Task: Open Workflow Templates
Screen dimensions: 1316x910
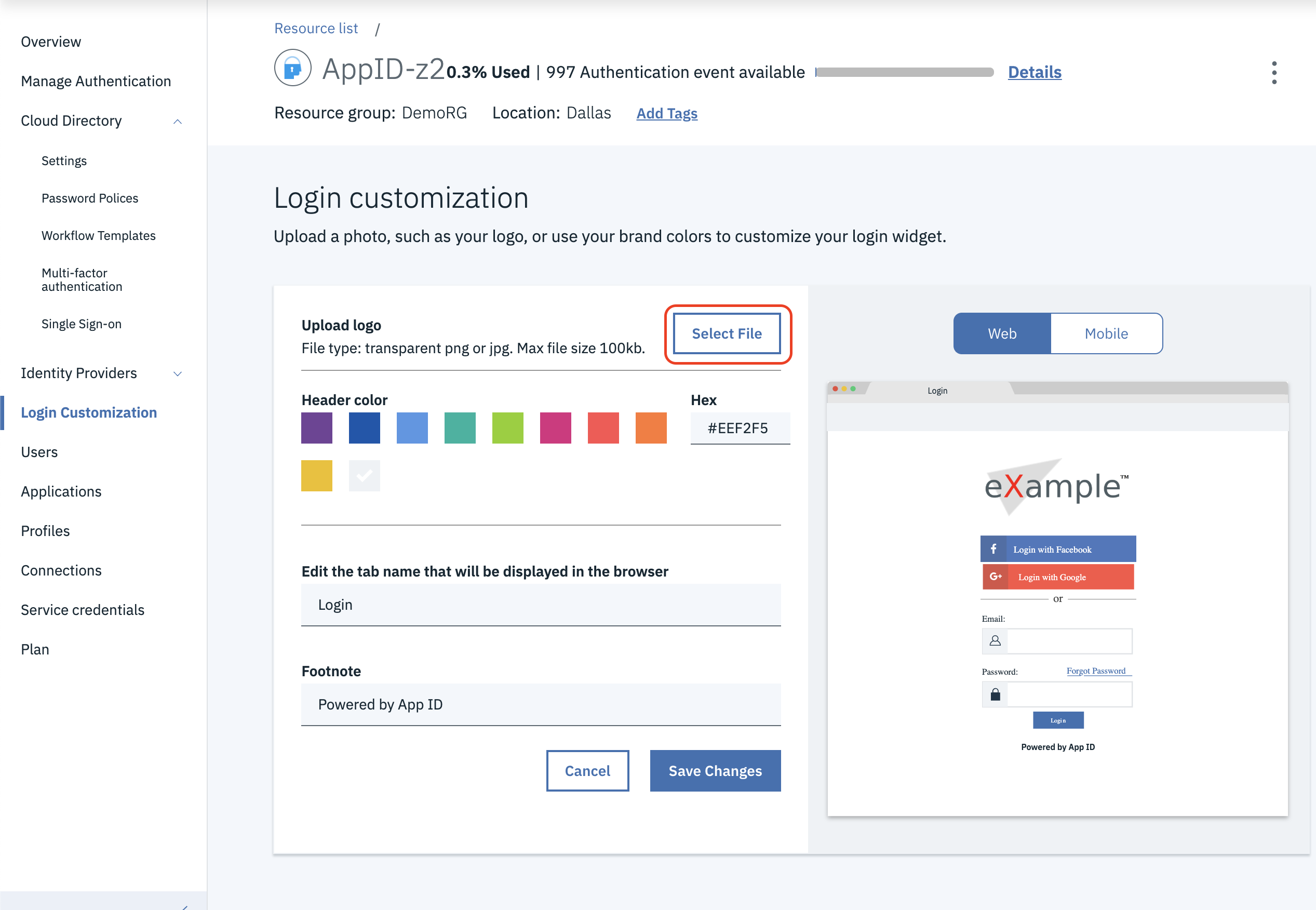Action: tap(99, 235)
